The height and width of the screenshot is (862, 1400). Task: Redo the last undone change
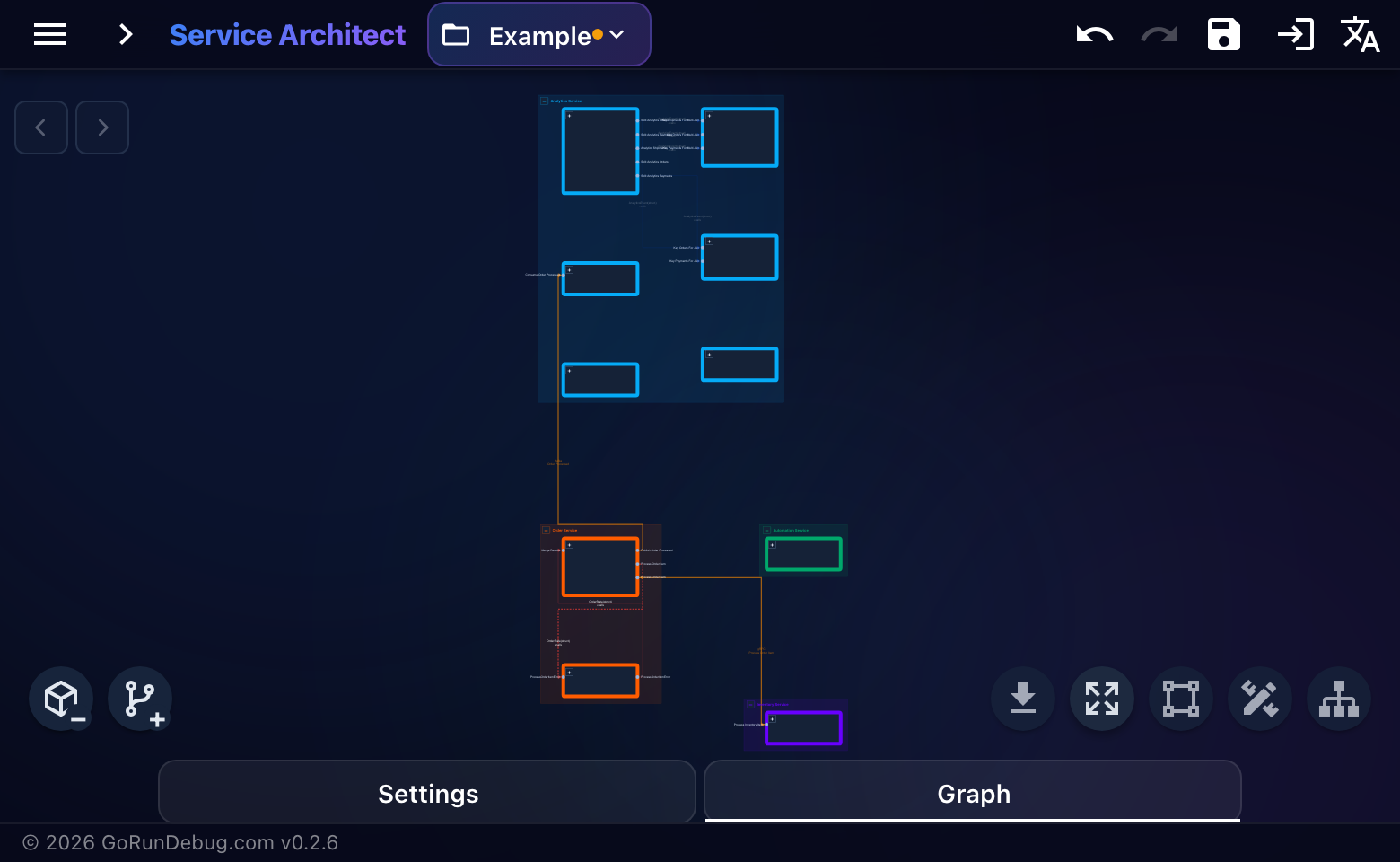(1159, 35)
